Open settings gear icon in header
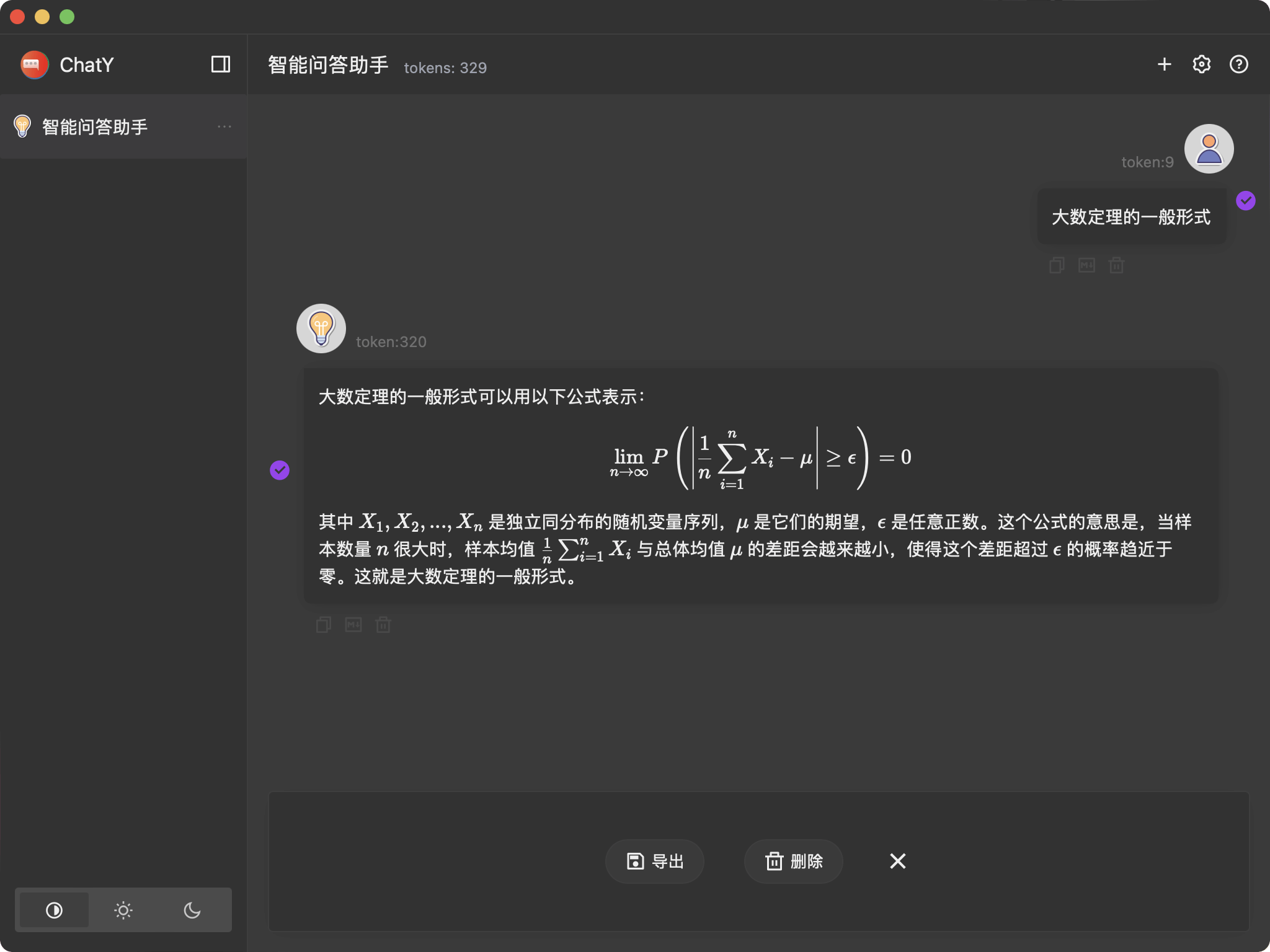This screenshot has width=1270, height=952. (x=1201, y=64)
